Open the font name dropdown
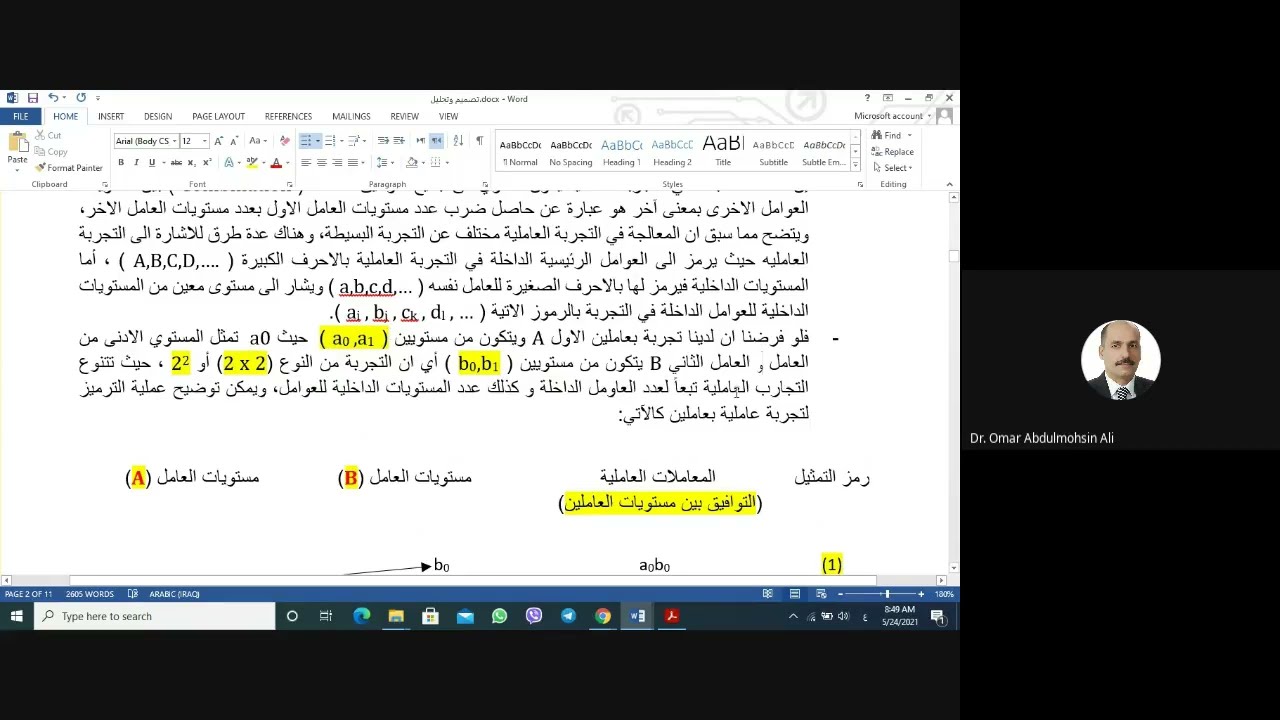This screenshot has height=720, width=1280. [174, 141]
